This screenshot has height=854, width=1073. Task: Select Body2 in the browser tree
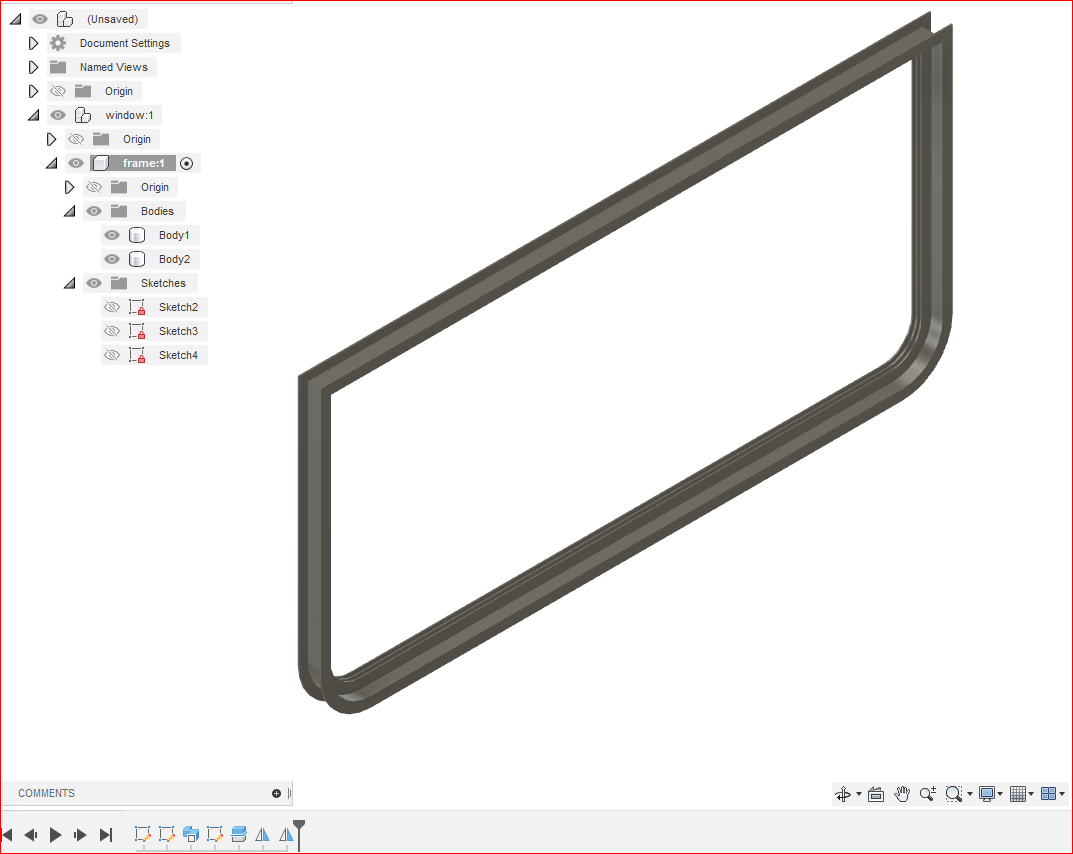[174, 259]
